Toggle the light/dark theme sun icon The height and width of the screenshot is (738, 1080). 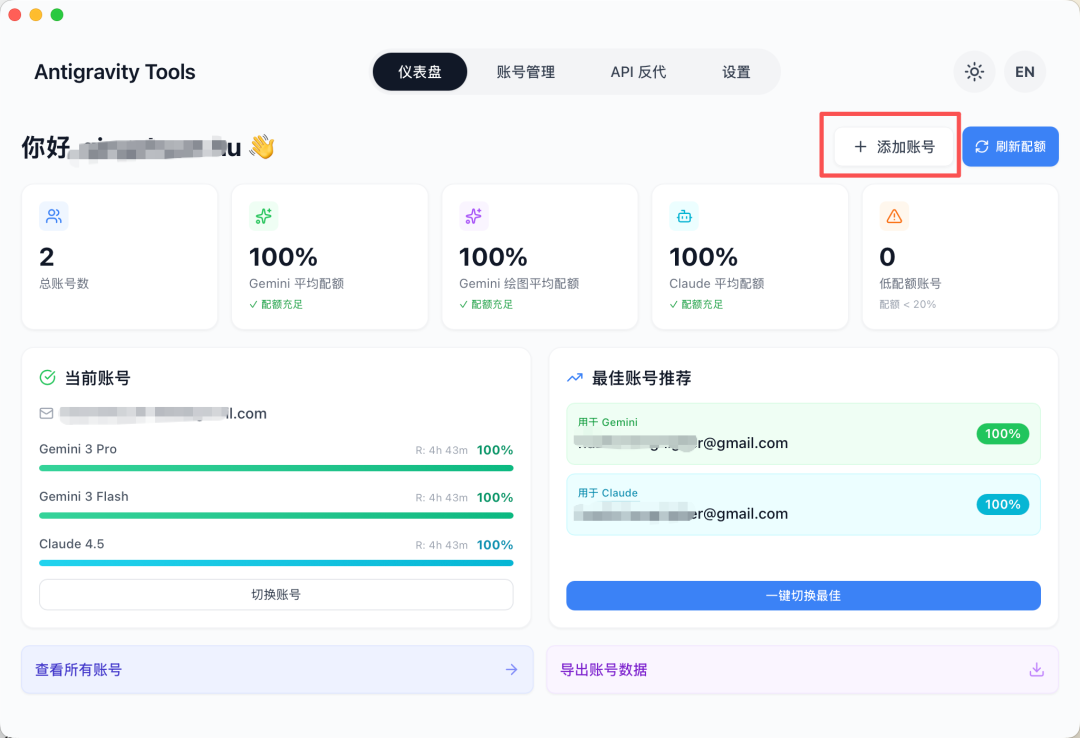pos(974,72)
